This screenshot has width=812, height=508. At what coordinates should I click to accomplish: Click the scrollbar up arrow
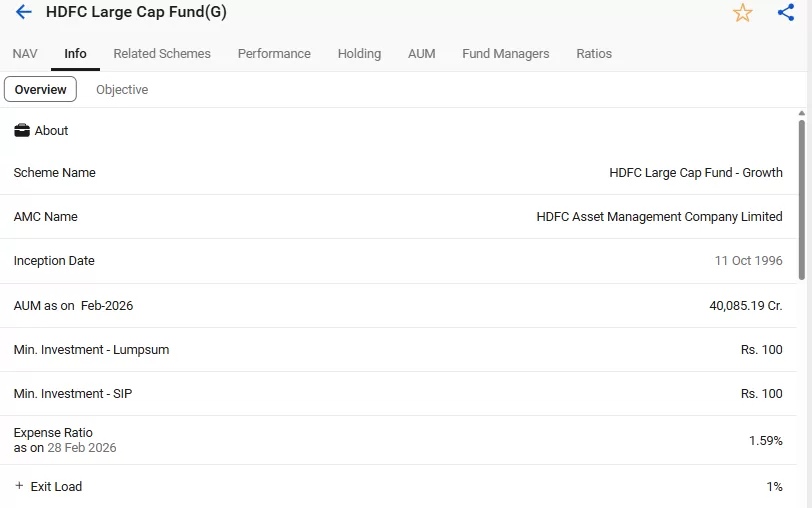(802, 113)
